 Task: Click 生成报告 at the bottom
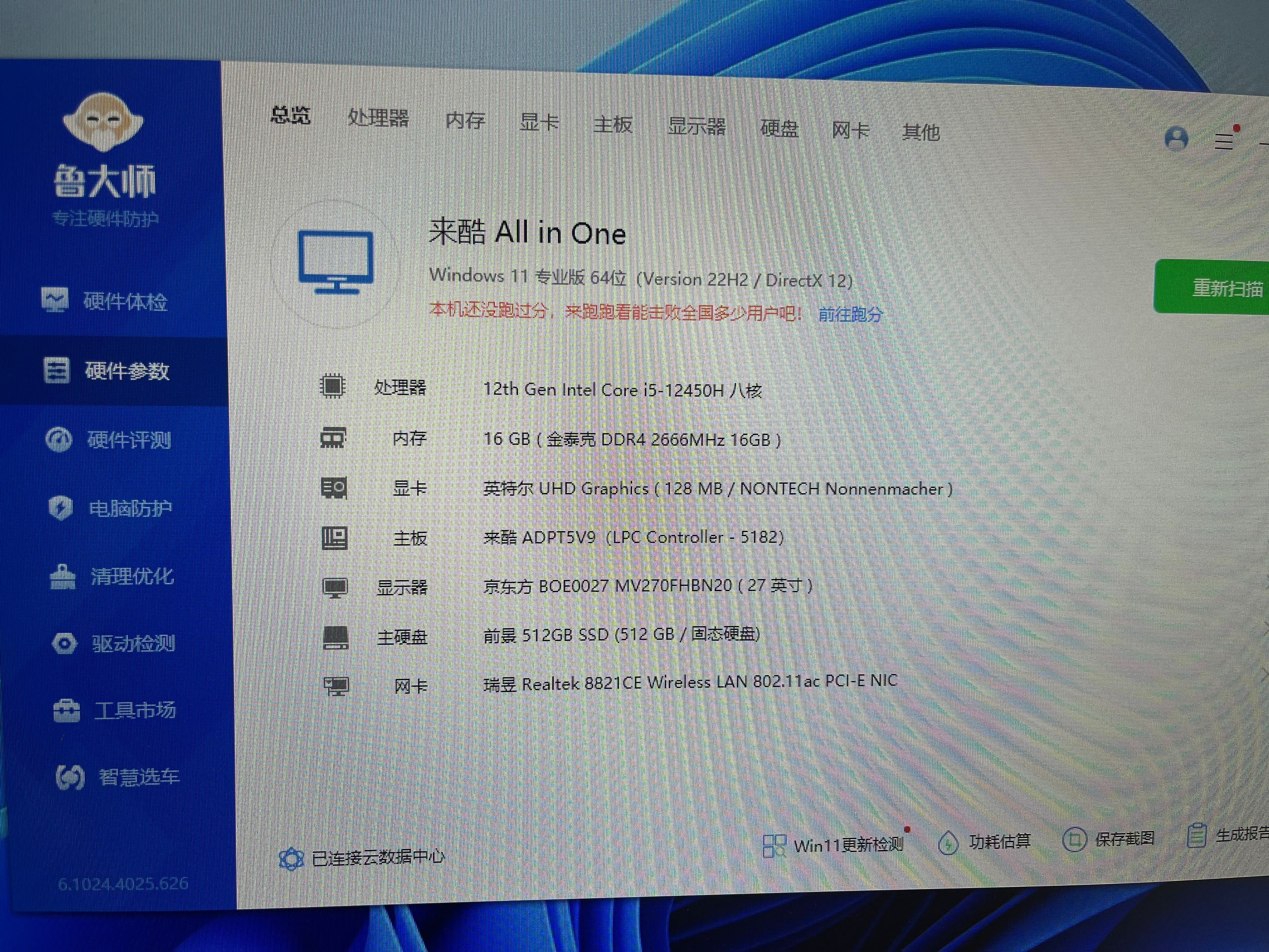1228,835
